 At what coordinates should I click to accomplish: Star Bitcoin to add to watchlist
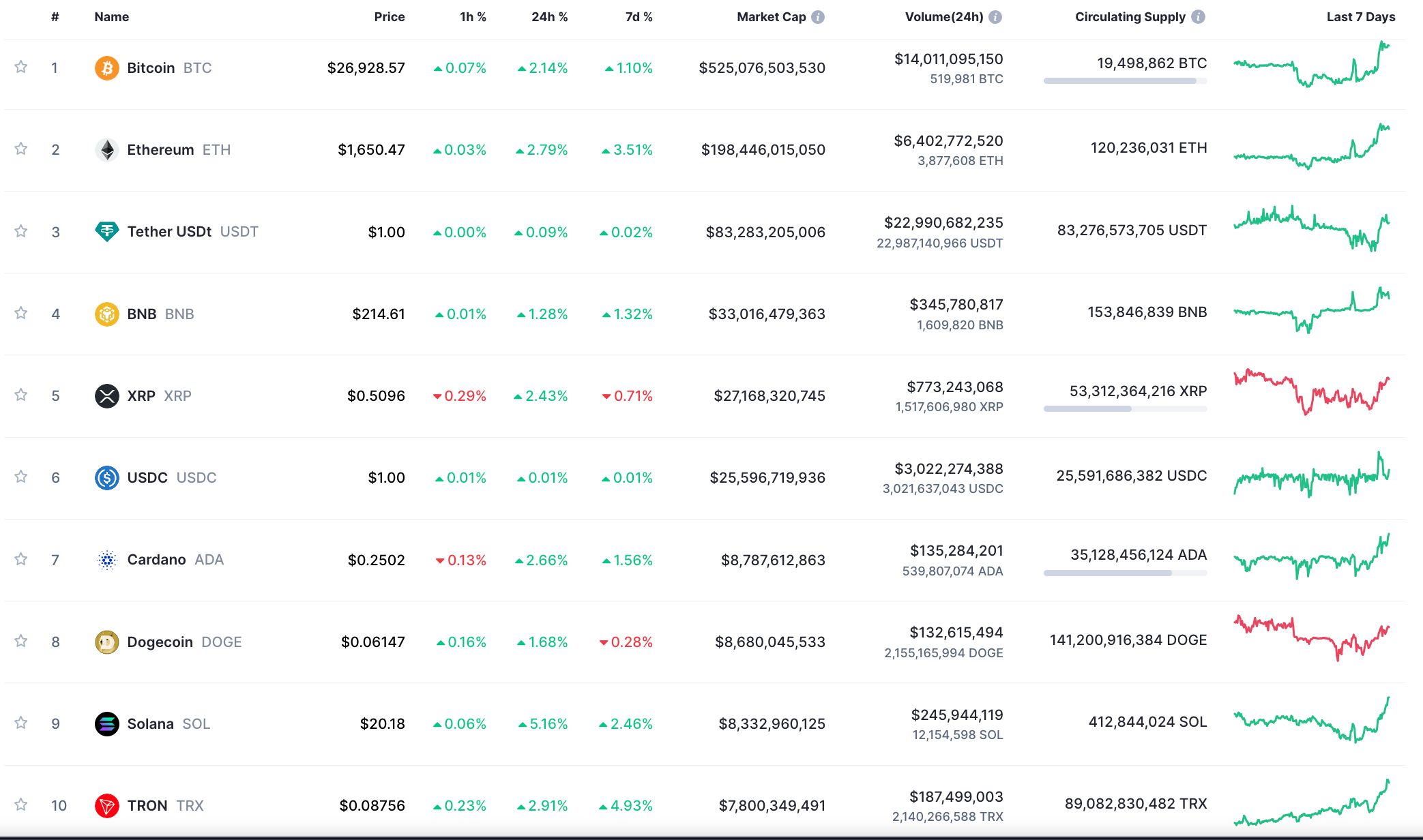click(21, 67)
